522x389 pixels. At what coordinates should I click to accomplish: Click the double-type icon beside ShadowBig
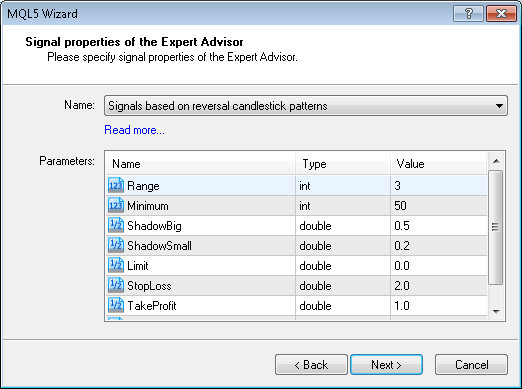coord(116,225)
